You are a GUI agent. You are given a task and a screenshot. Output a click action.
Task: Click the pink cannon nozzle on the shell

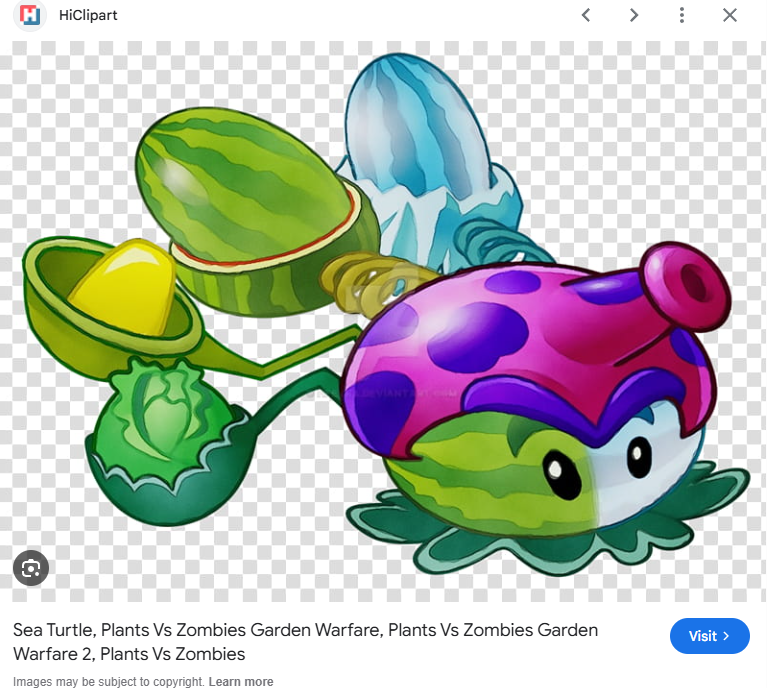[x=682, y=284]
